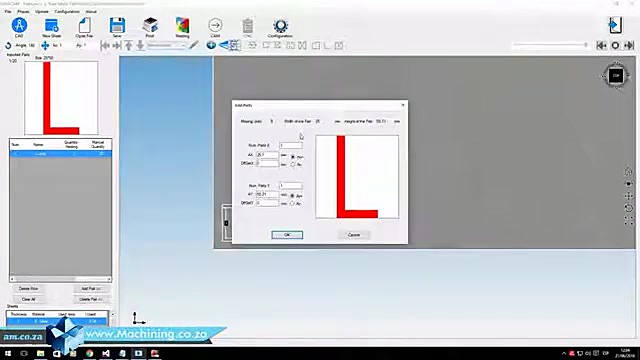Select first radio option for X spacing
Viewport: 640px width, 360px height.
[x=293, y=157]
